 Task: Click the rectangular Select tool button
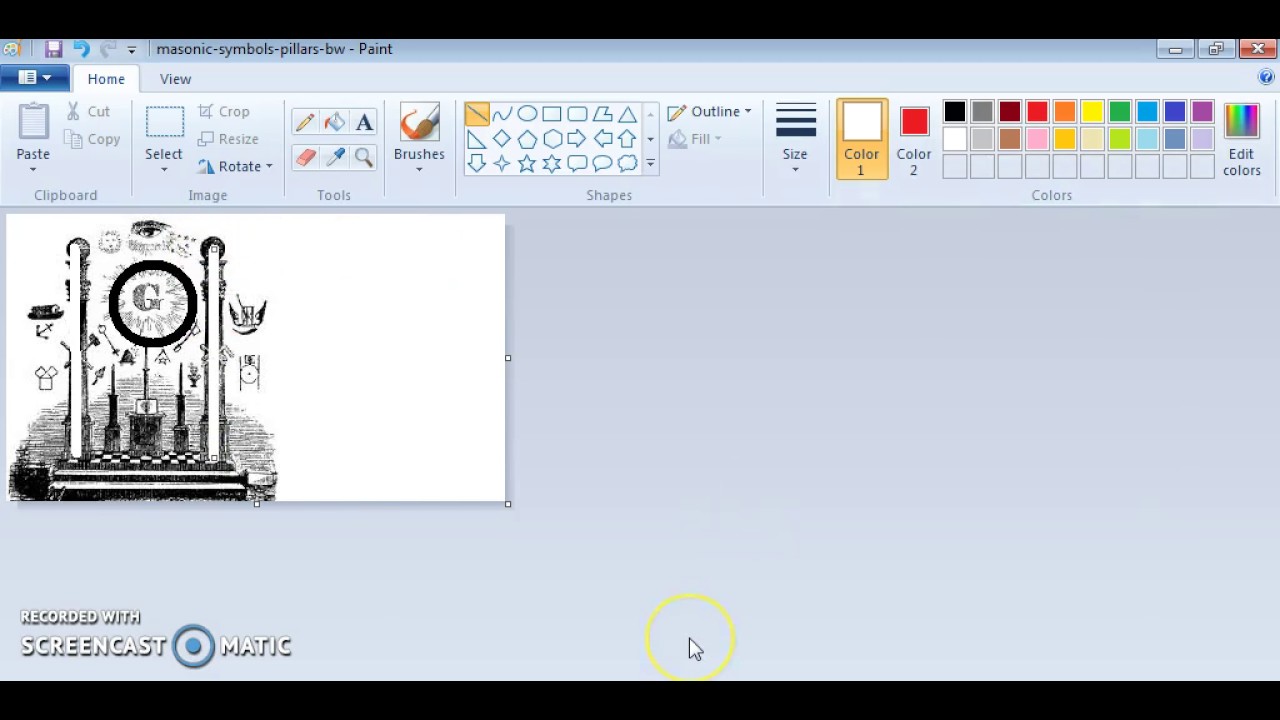[164, 124]
